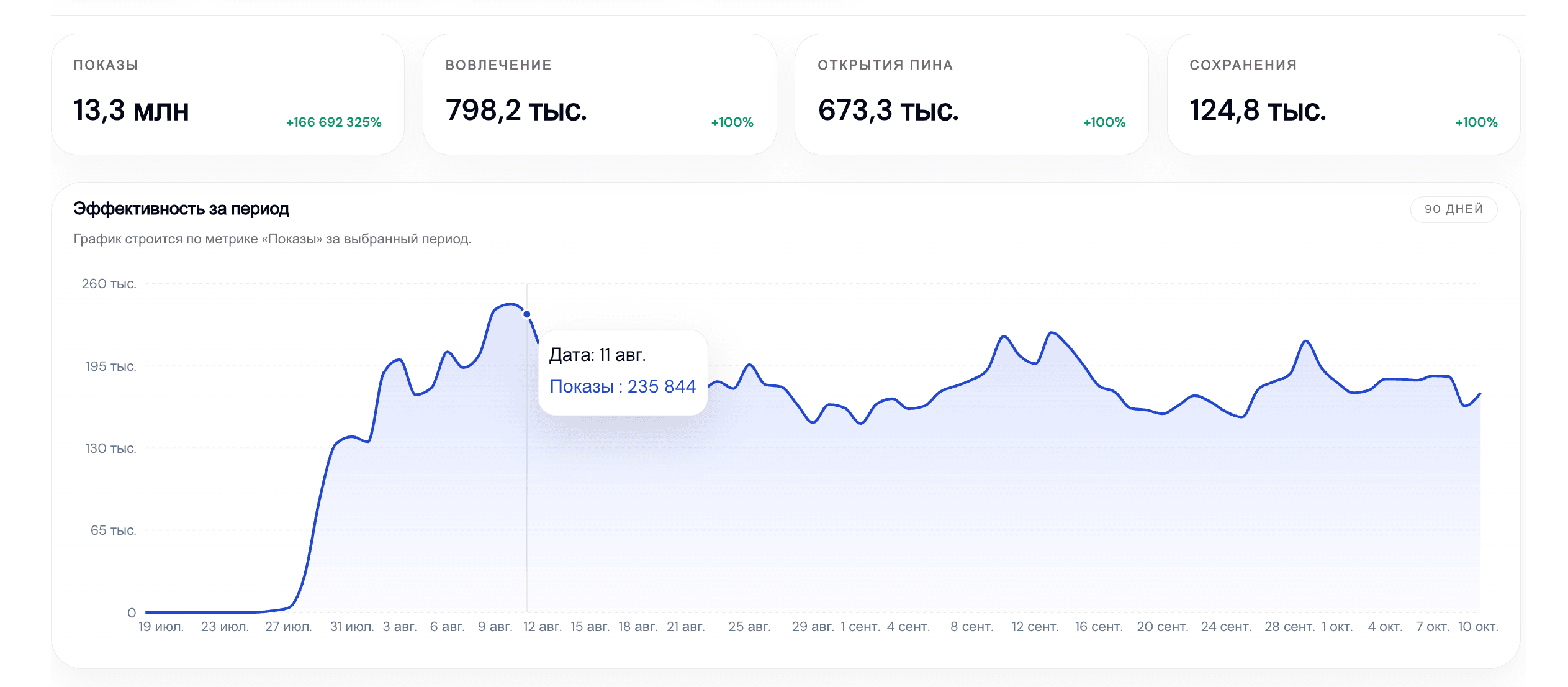This screenshot has height=687, width=1568.
Task: Click the 10 окт. date label
Action: pos(1477,627)
